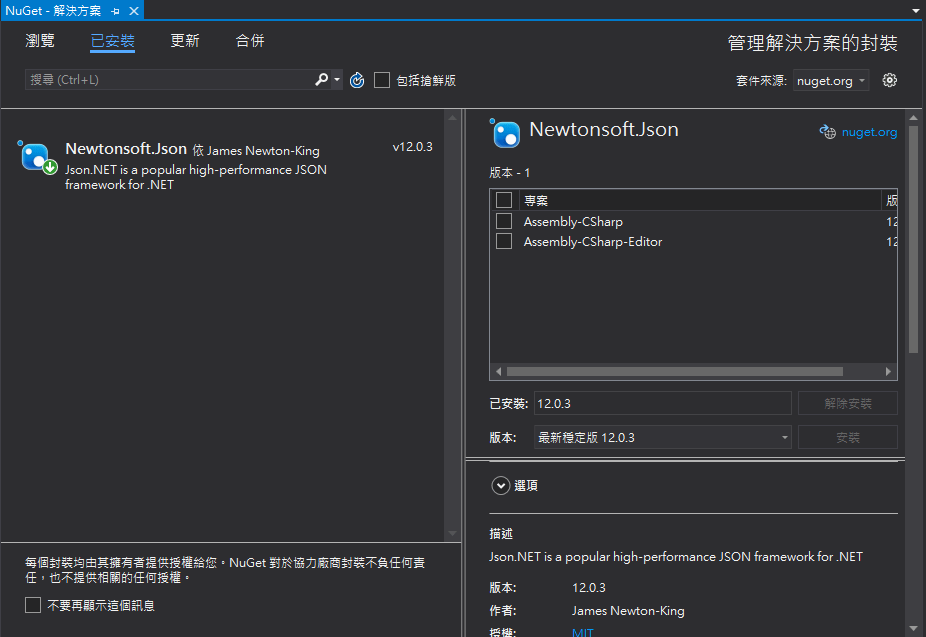Click the search magnifier icon

click(x=322, y=80)
